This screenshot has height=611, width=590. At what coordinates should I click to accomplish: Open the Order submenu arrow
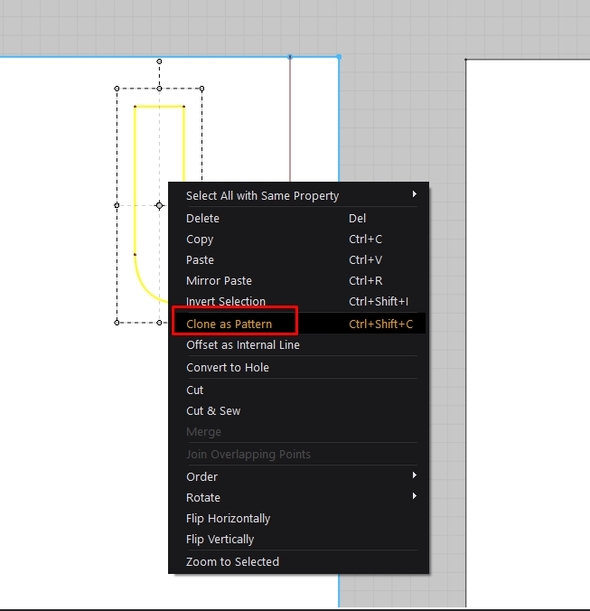414,475
